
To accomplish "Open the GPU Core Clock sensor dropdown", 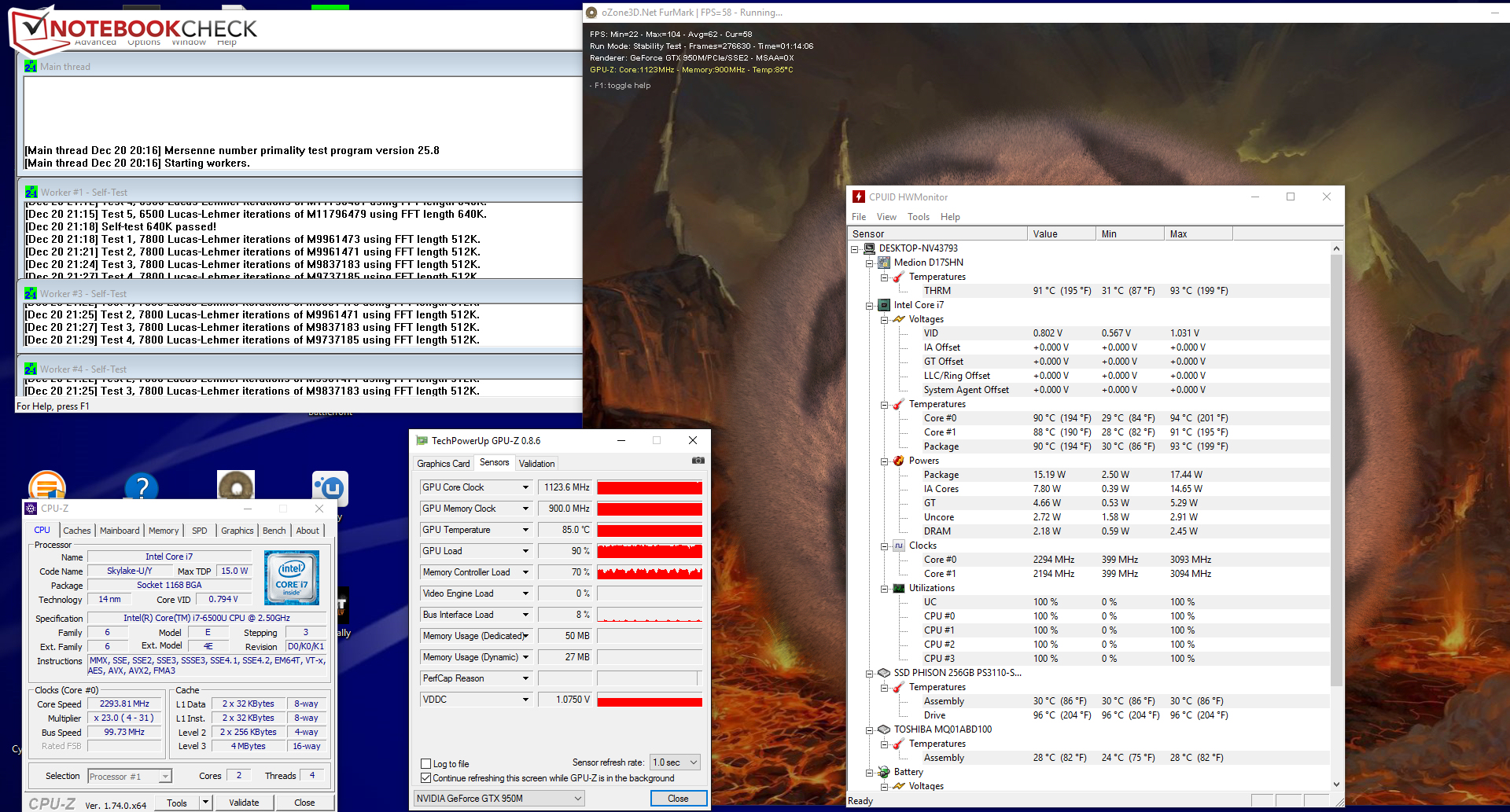I will 525,487.
